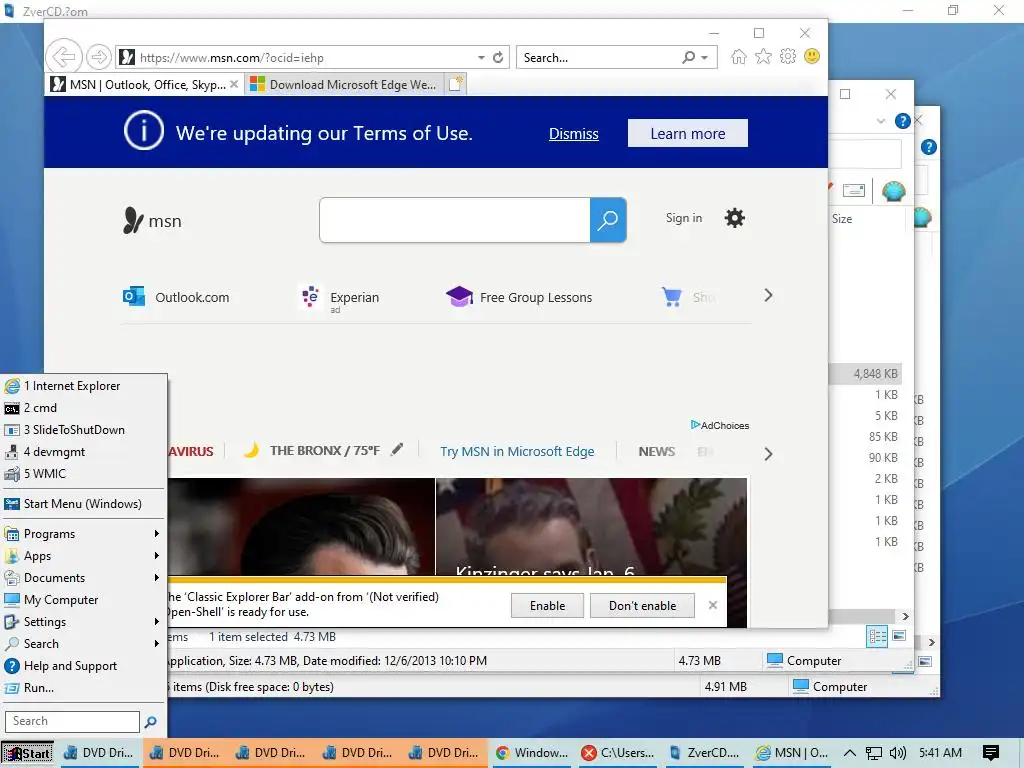Click Try MSN in Microsoft Edge
The height and width of the screenshot is (768, 1024).
pos(517,451)
